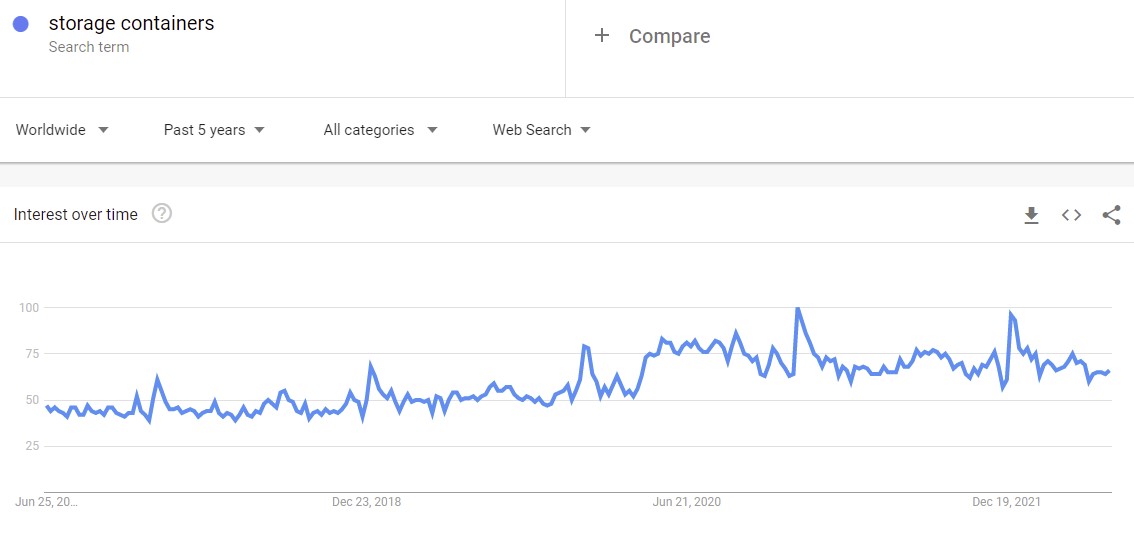1134x546 pixels.
Task: Click the 100 value on the y-axis
Action: click(32, 307)
